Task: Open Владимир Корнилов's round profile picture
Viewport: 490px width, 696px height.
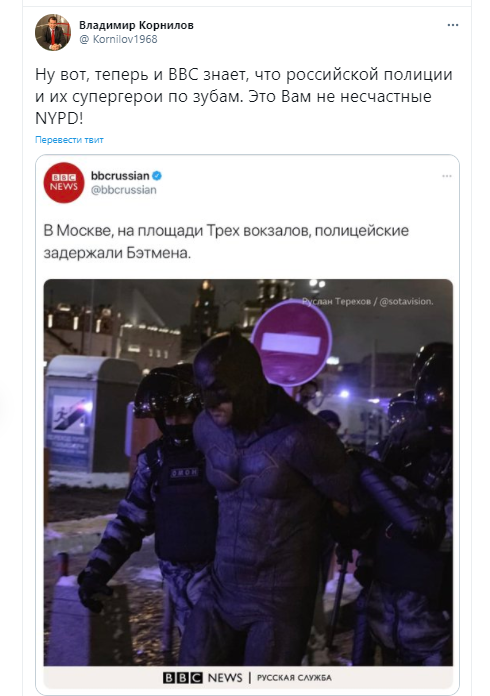Action: (53, 32)
